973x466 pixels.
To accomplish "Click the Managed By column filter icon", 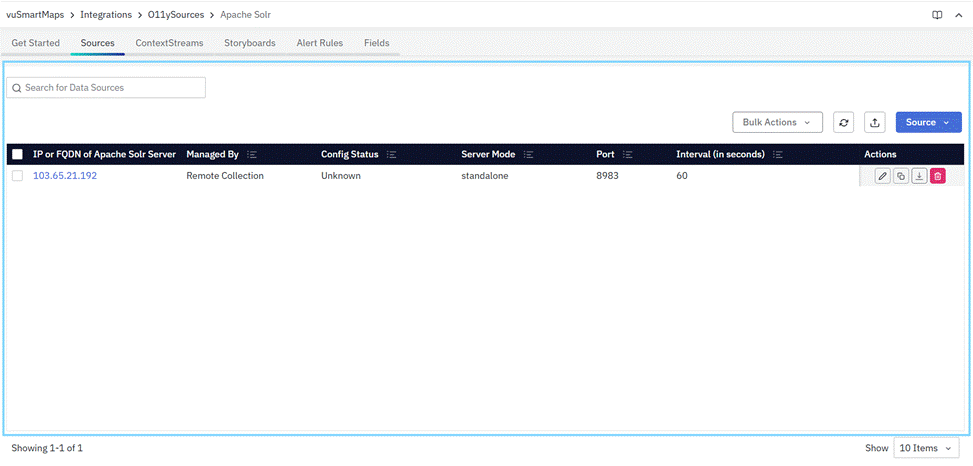I will click(x=252, y=155).
